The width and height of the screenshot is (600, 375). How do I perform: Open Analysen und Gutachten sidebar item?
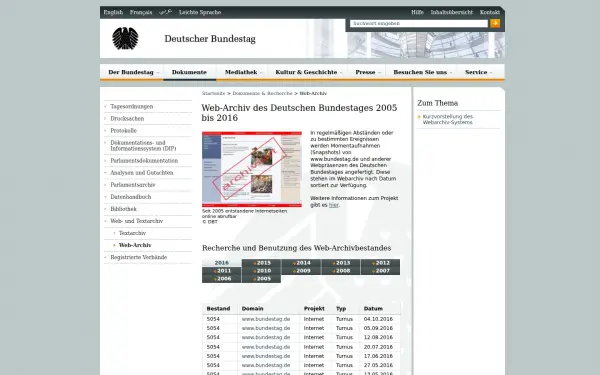point(142,173)
